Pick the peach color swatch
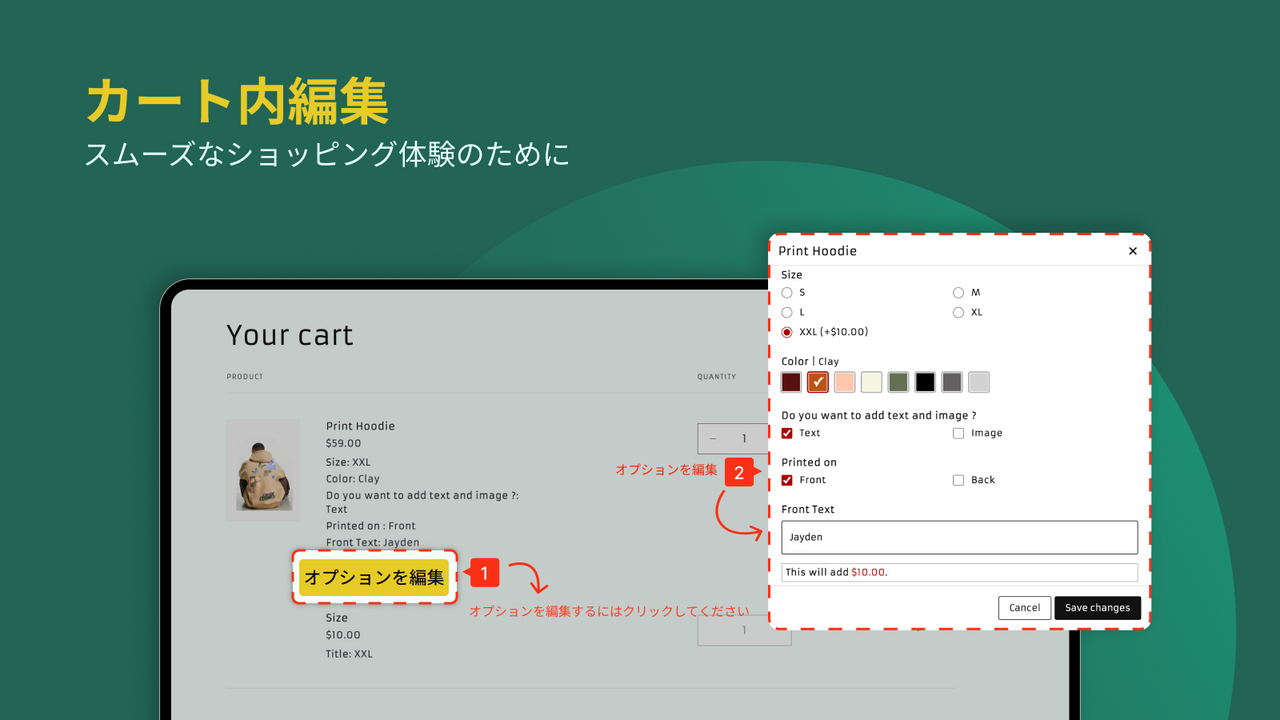1280x720 pixels. (x=845, y=382)
